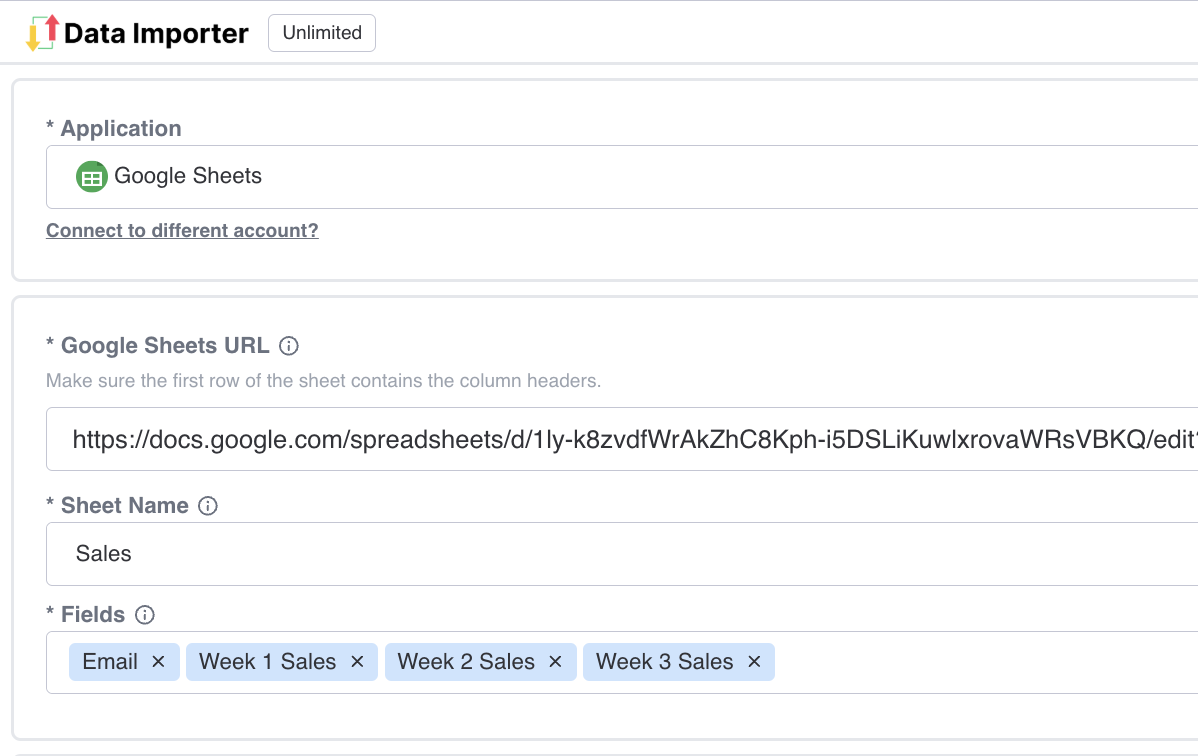
Task: Focus the Google Sheets URL input
Action: 622,439
